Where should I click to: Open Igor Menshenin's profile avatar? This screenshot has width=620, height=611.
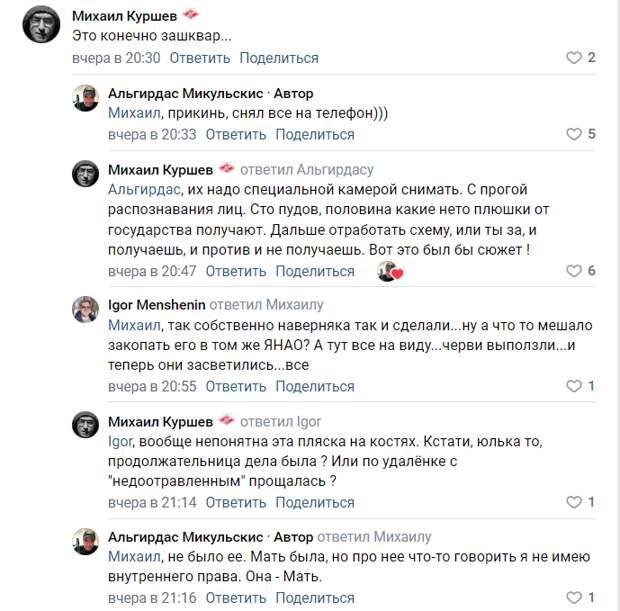pos(85,309)
